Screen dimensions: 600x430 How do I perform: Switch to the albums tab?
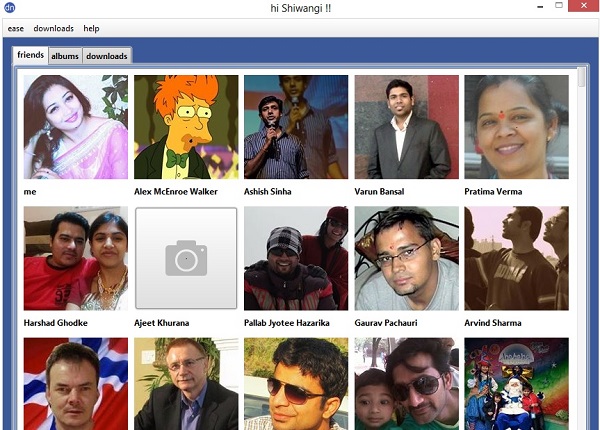[x=65, y=56]
